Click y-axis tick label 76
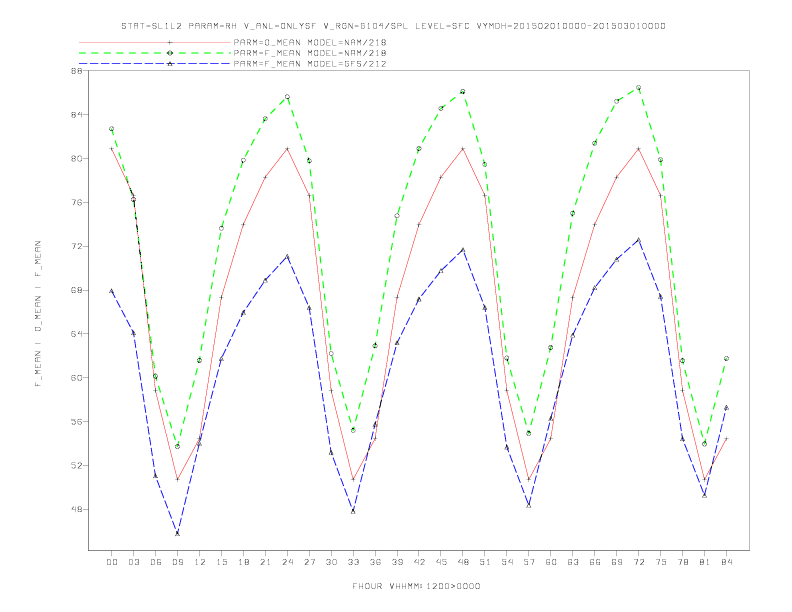The width and height of the screenshot is (792, 612). point(77,202)
